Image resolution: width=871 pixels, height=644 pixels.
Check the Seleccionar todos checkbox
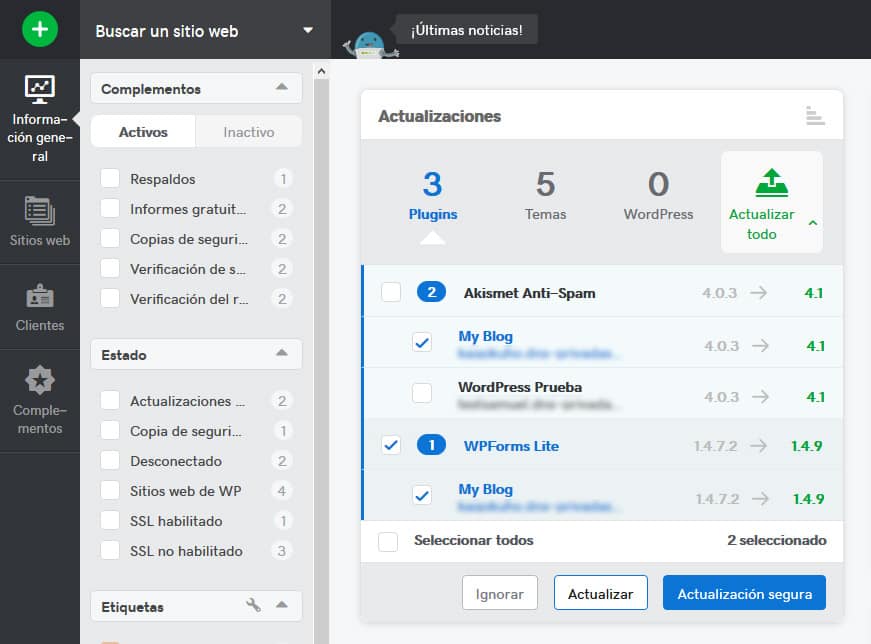click(388, 541)
